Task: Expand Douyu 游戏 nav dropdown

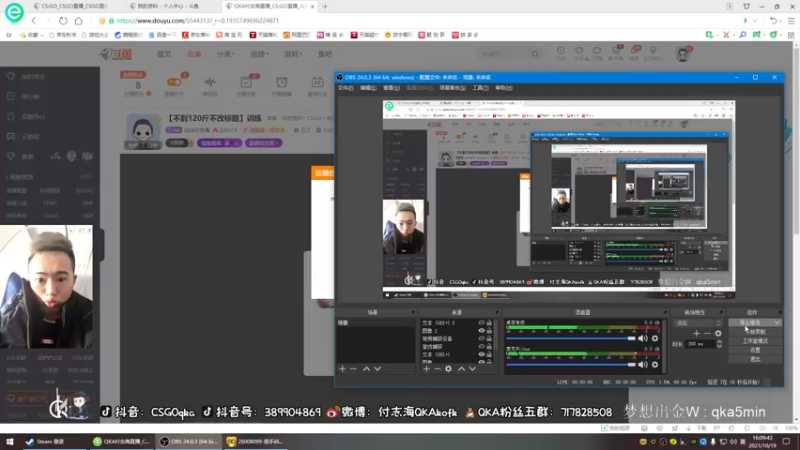Action: [293, 54]
